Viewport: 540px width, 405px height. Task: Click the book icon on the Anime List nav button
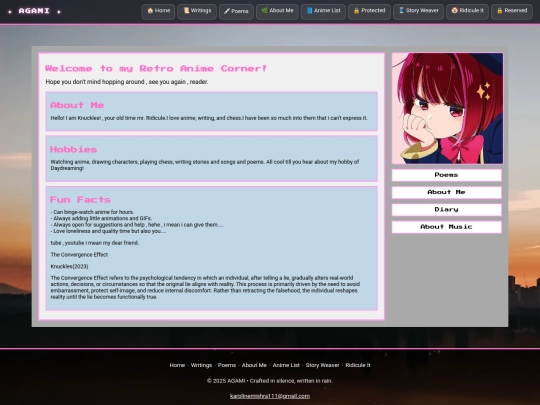pyautogui.click(x=309, y=11)
